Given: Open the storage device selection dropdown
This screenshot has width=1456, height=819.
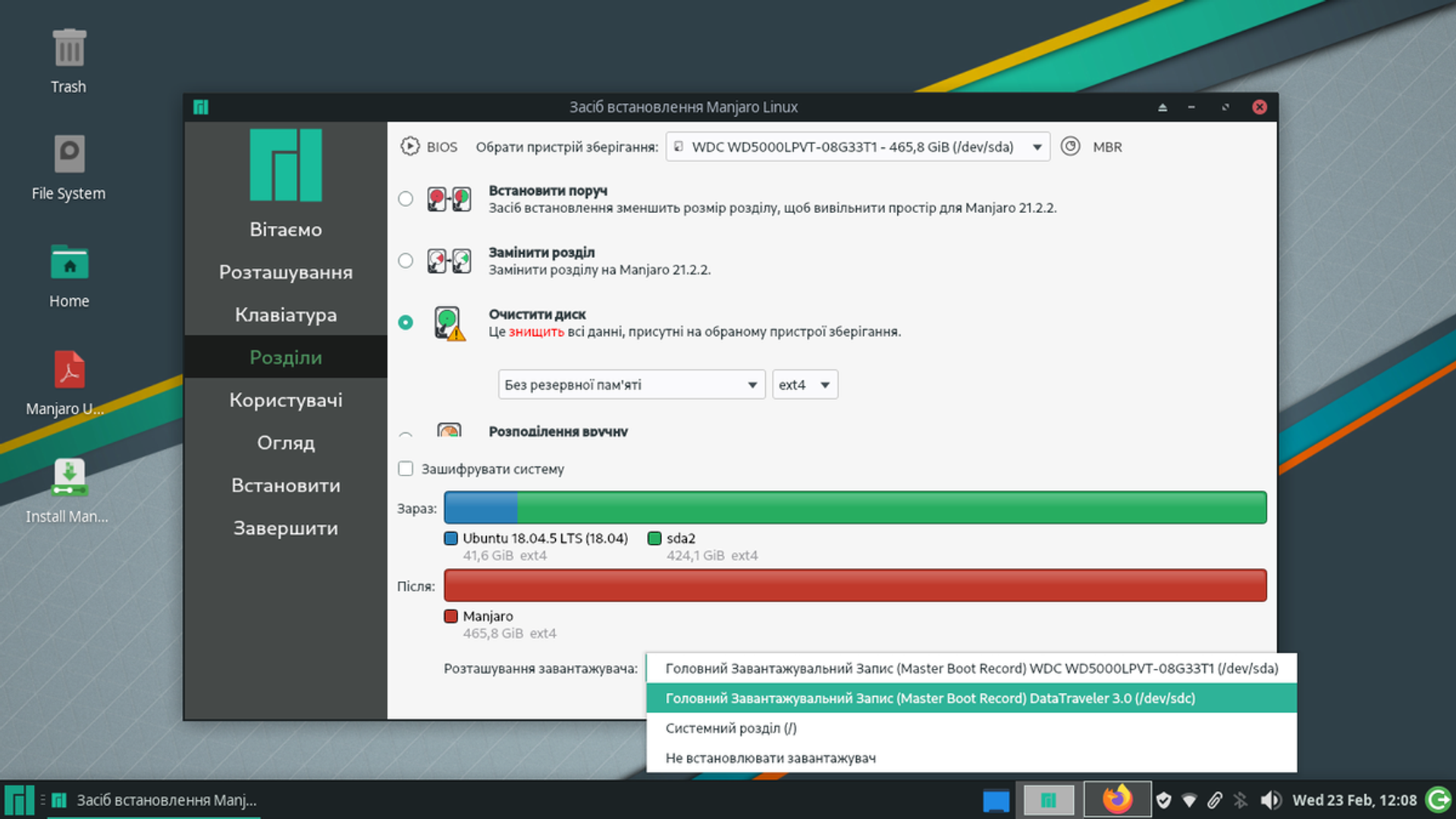Looking at the screenshot, I should point(858,146).
